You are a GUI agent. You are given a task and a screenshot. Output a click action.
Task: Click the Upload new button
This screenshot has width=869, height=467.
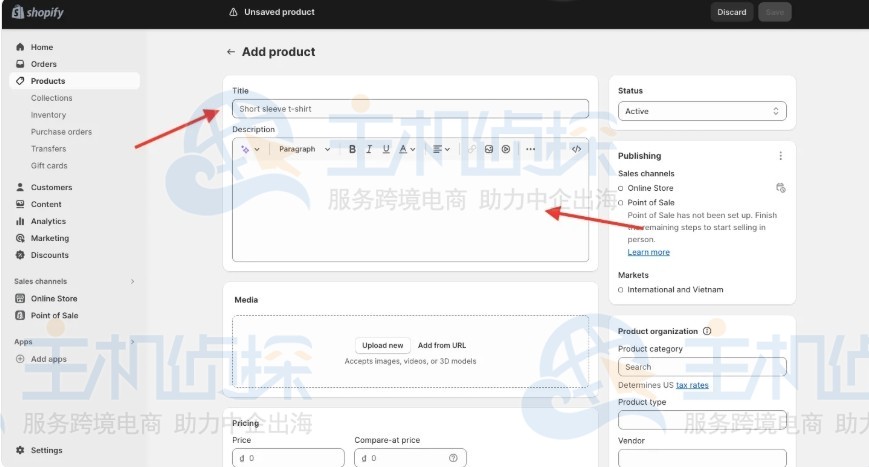[382, 345]
